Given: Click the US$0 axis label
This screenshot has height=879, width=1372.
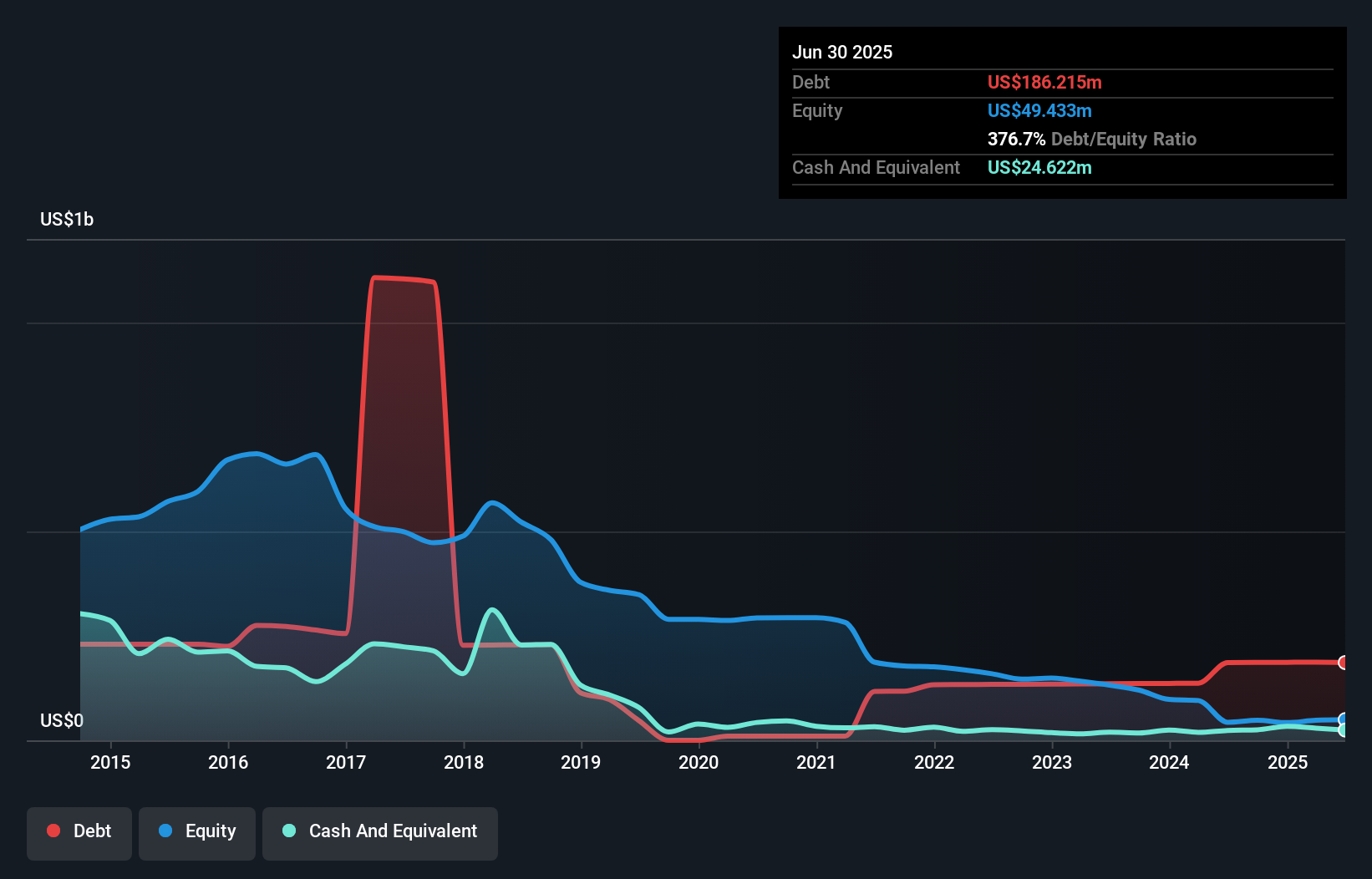Looking at the screenshot, I should pos(62,720).
